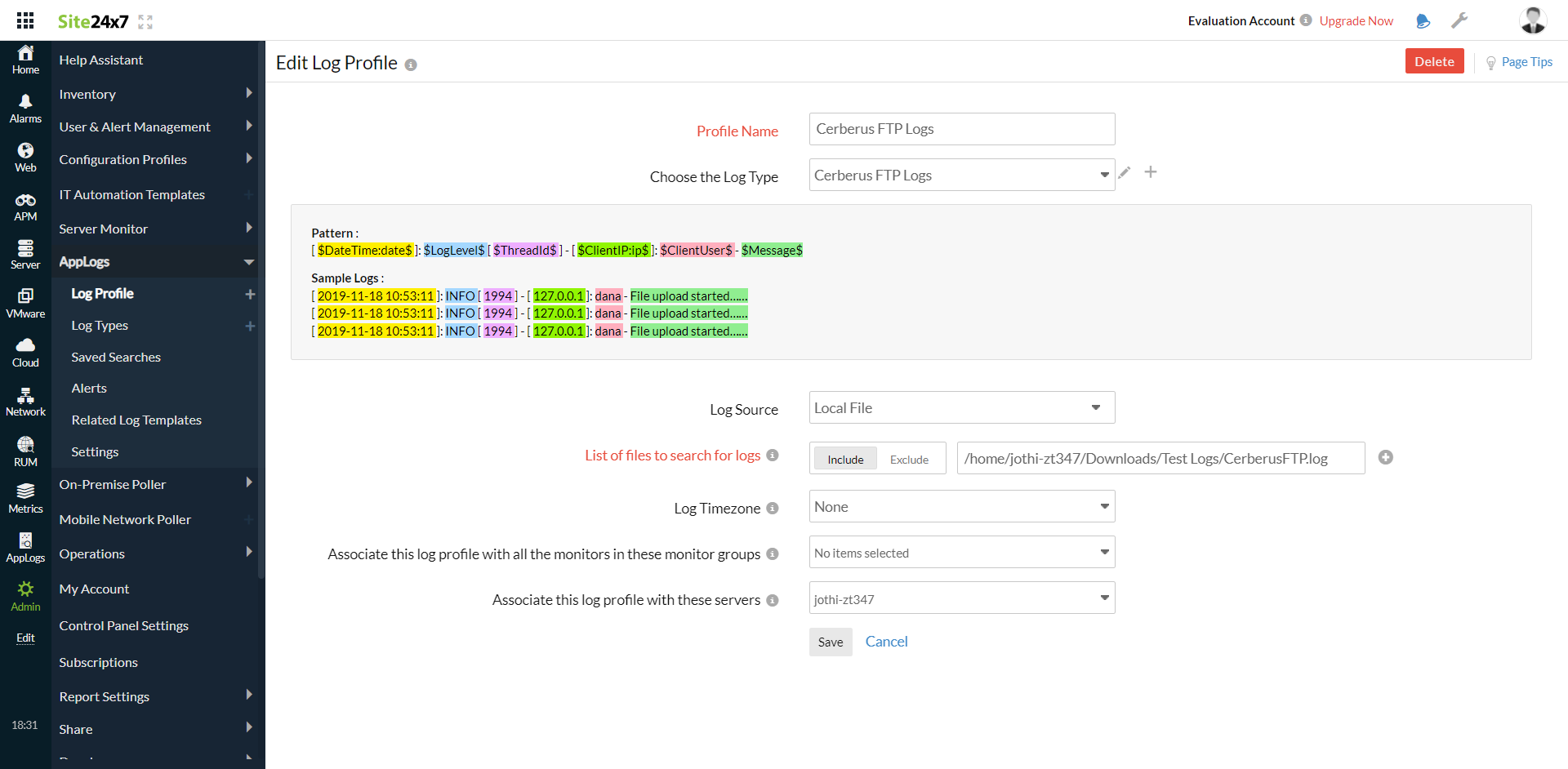Open the Metrics sidebar section
The width and height of the screenshot is (1568, 769).
(x=24, y=498)
